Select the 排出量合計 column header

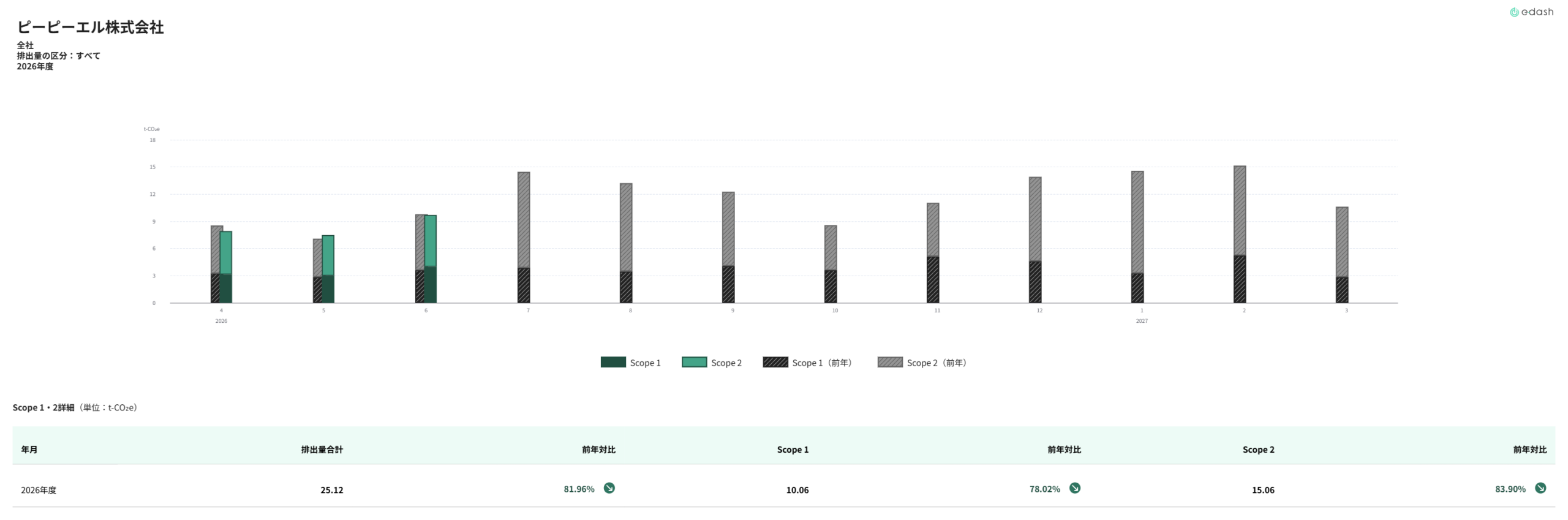(x=322, y=450)
